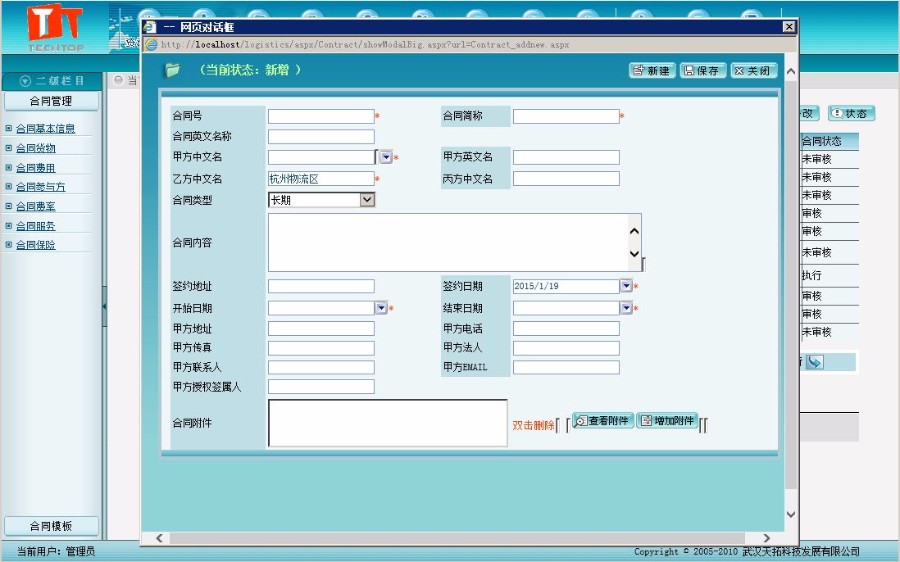Screen dimensions: 900x562
Task: Click the 甲方电话 input field
Action: tap(566, 328)
